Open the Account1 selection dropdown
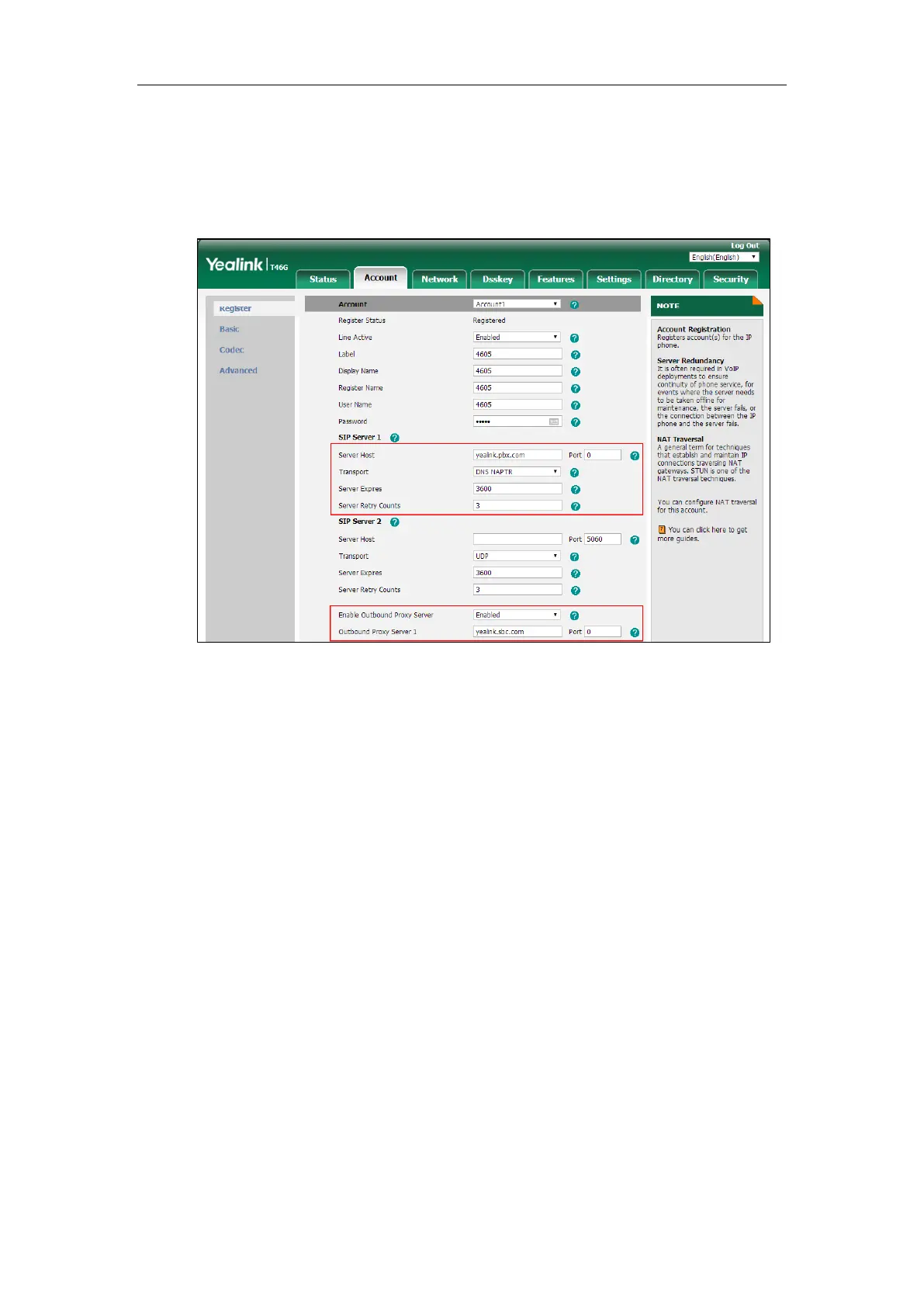Image resolution: width=924 pixels, height=1307 pixels. [x=517, y=304]
